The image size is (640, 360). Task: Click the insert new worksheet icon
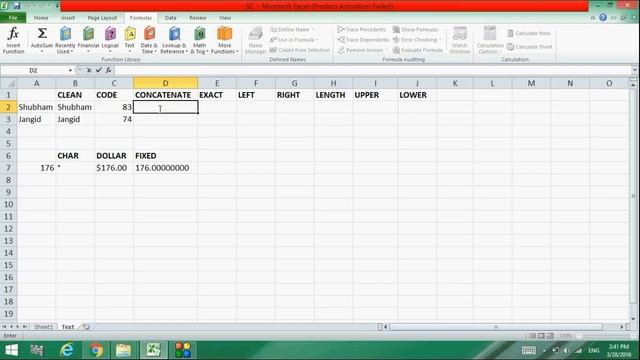point(86,327)
